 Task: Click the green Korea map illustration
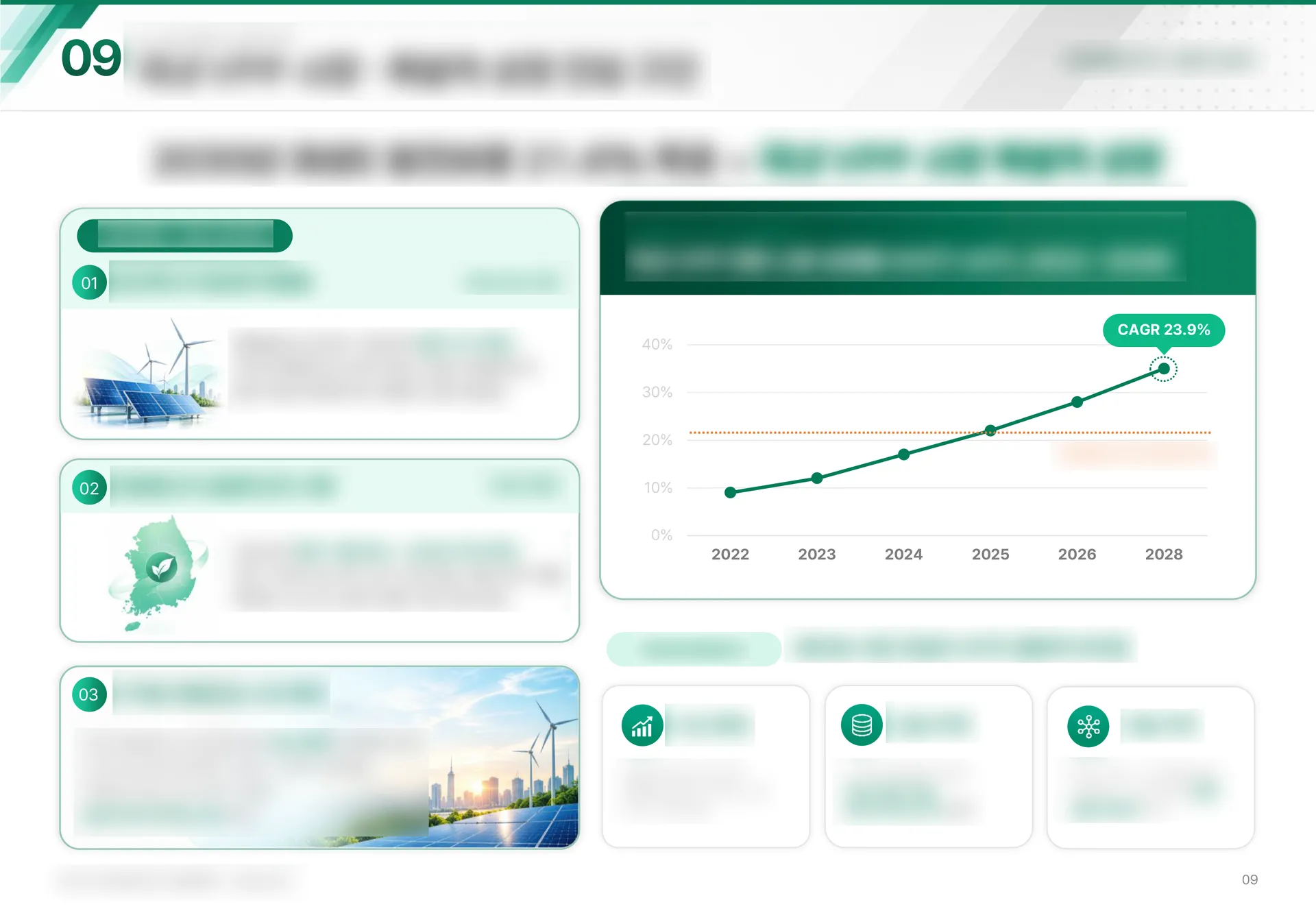pyautogui.click(x=159, y=573)
